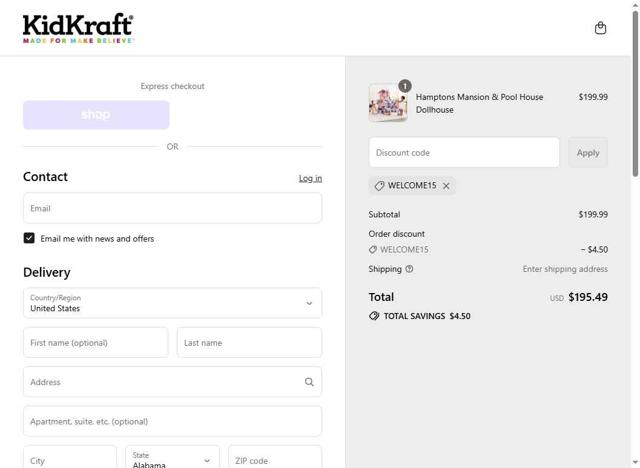
Task: Click the Total Savings tag icon
Action: coord(374,316)
